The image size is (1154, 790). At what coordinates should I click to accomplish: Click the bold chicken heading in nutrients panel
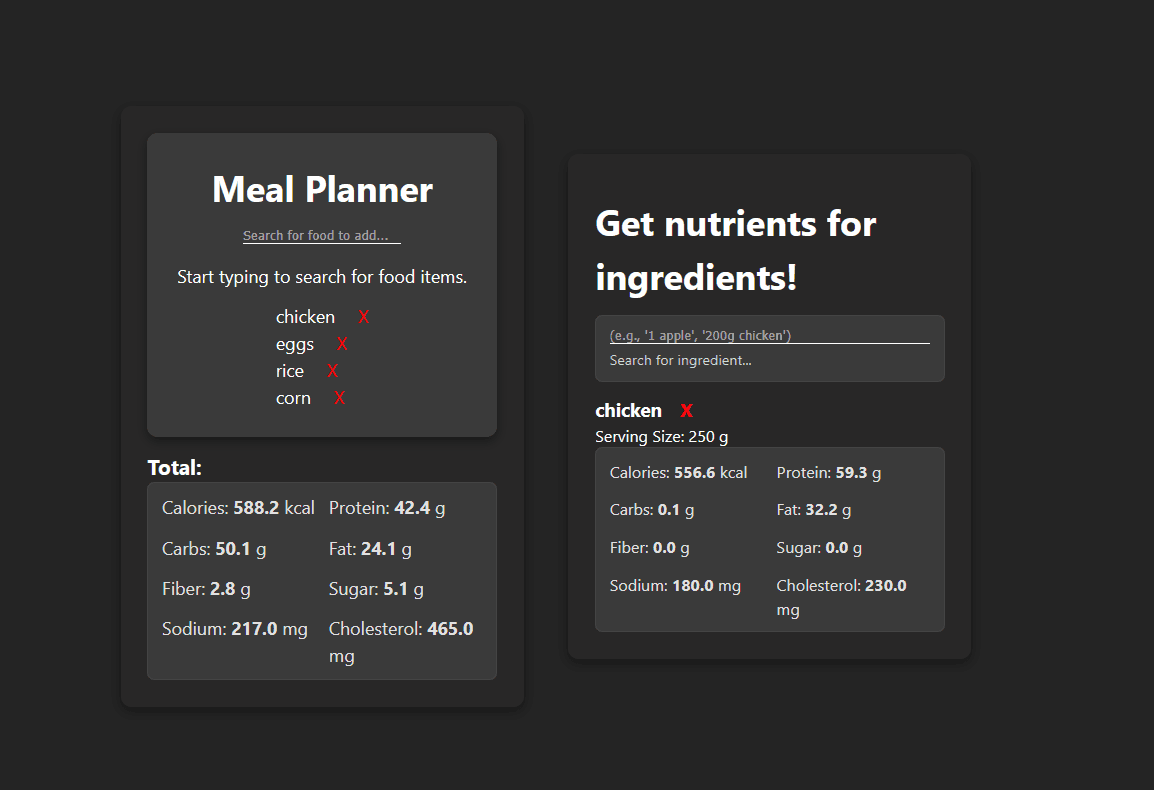click(x=628, y=411)
